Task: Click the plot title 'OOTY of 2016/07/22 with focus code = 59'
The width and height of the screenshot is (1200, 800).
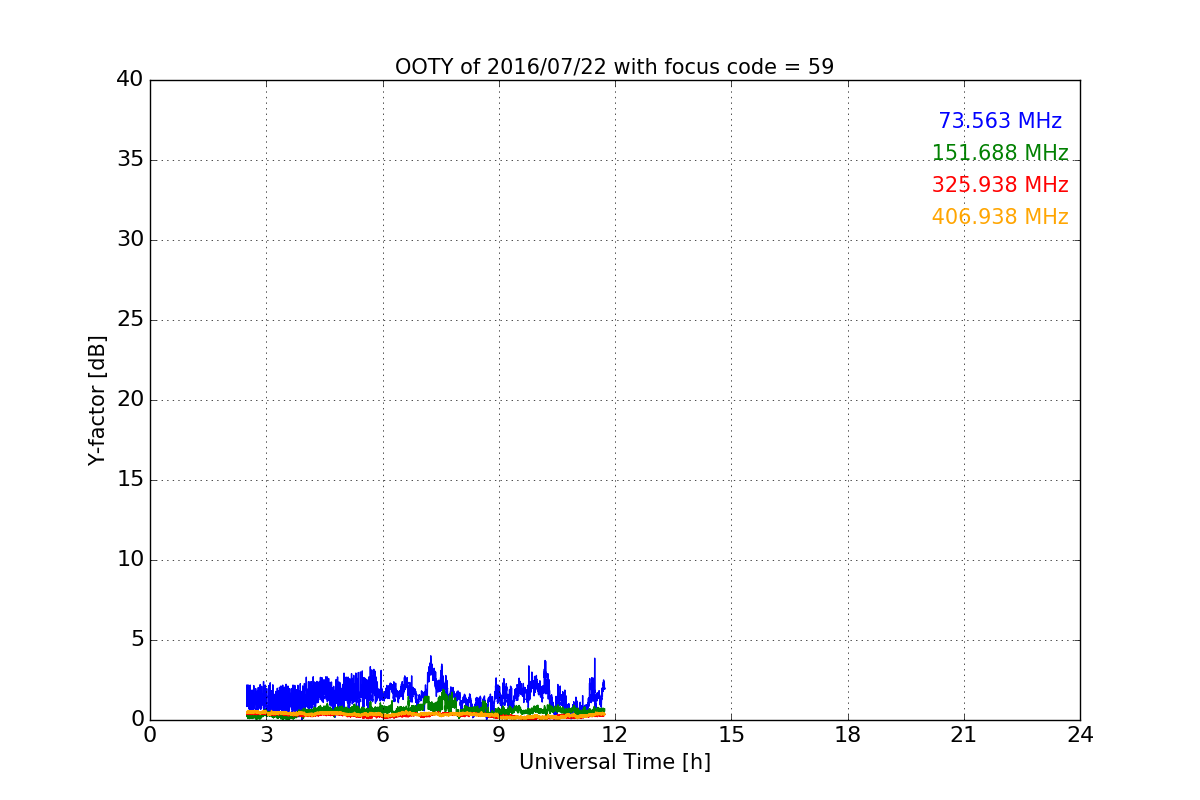Action: pos(614,67)
